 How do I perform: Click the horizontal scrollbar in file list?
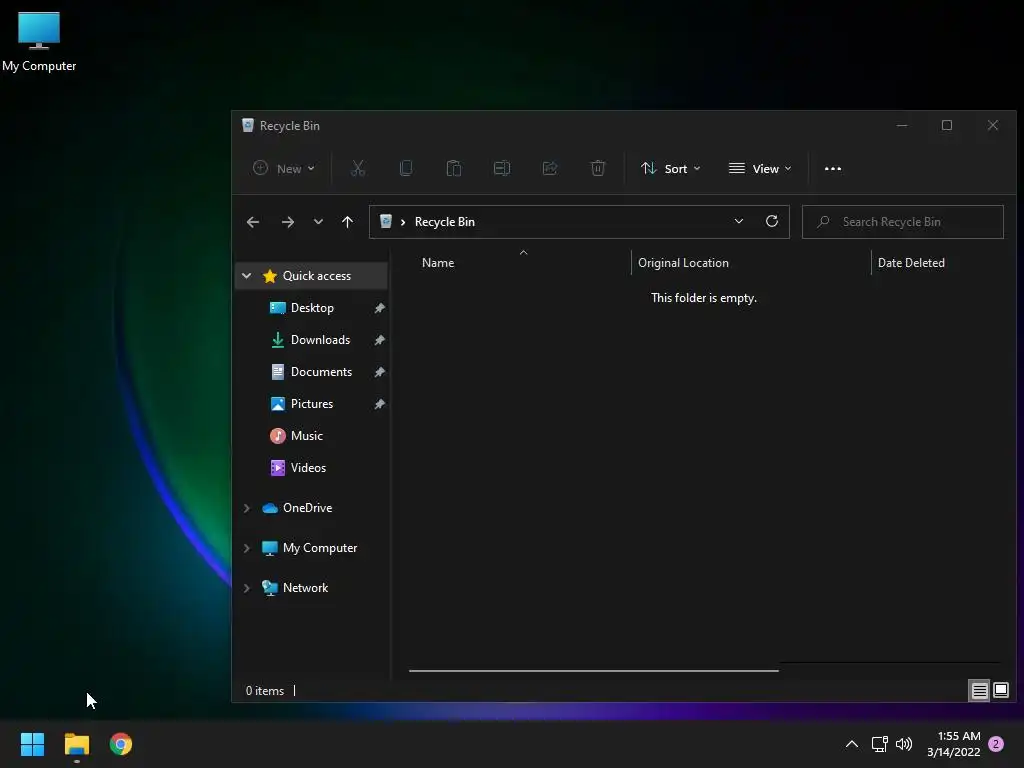[x=593, y=670]
